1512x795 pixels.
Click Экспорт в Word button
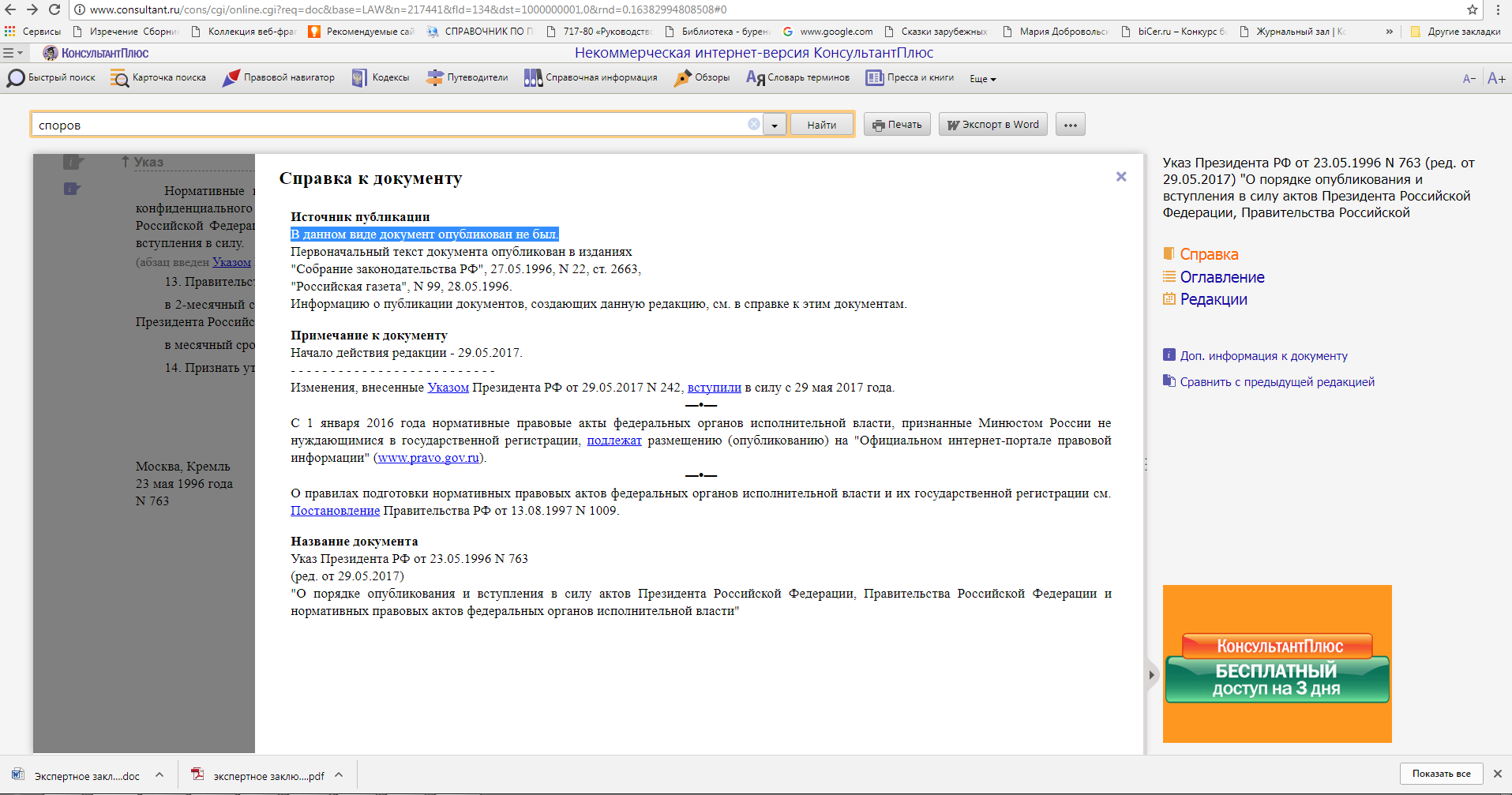coord(992,125)
